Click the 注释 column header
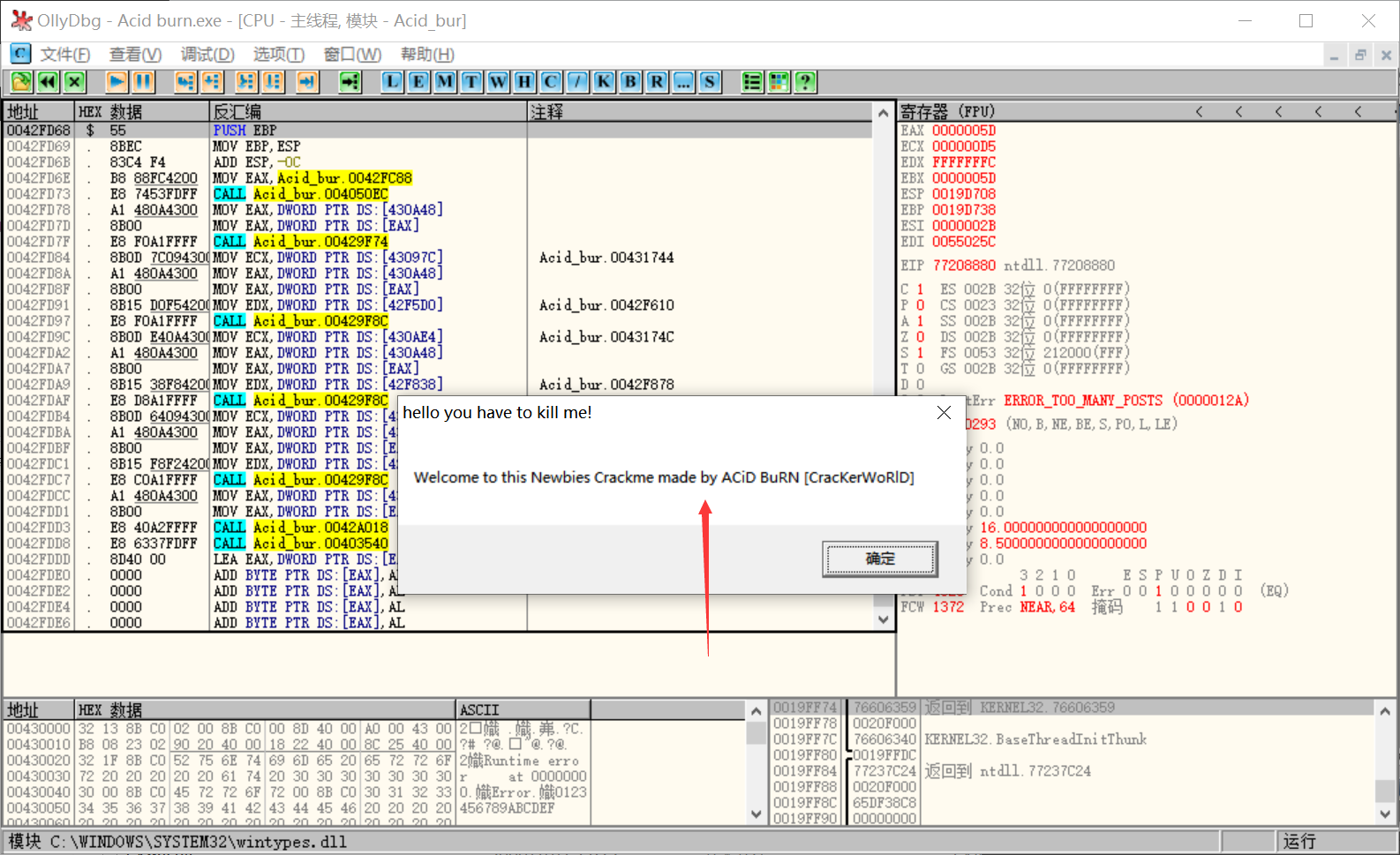Viewport: 1400px width, 855px height. point(700,111)
